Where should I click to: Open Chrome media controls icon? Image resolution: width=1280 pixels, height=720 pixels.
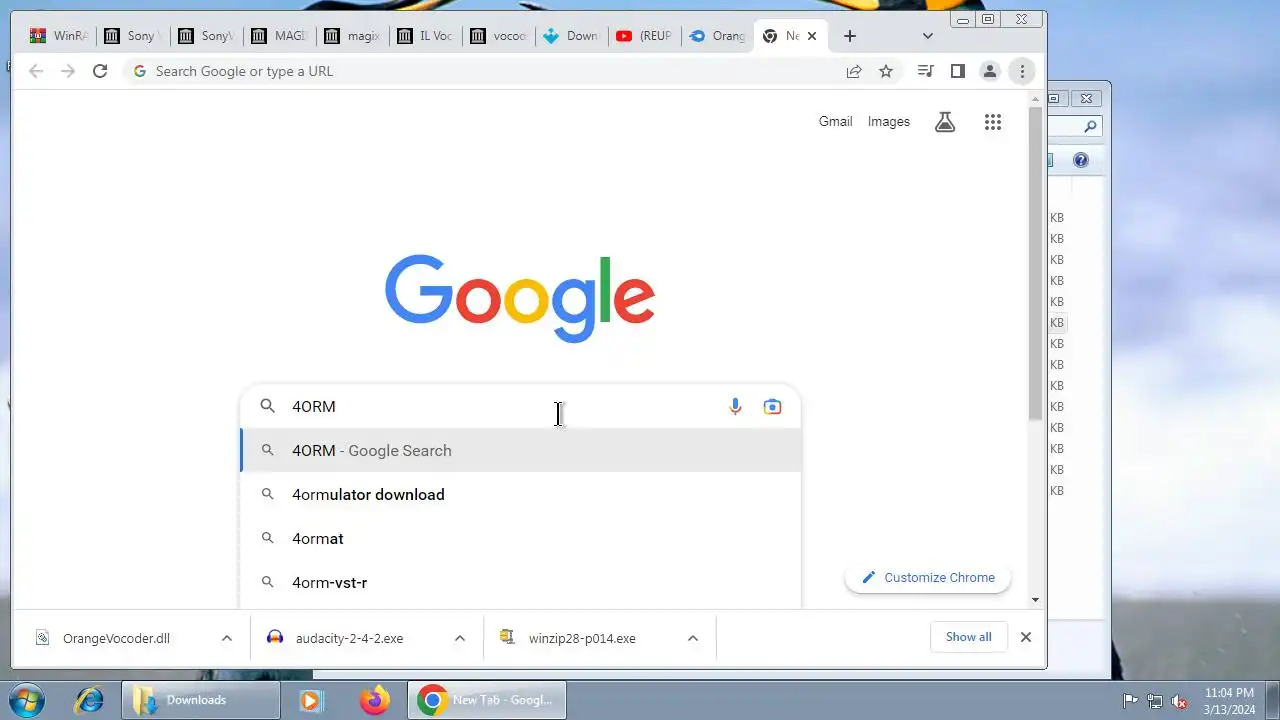(x=926, y=71)
